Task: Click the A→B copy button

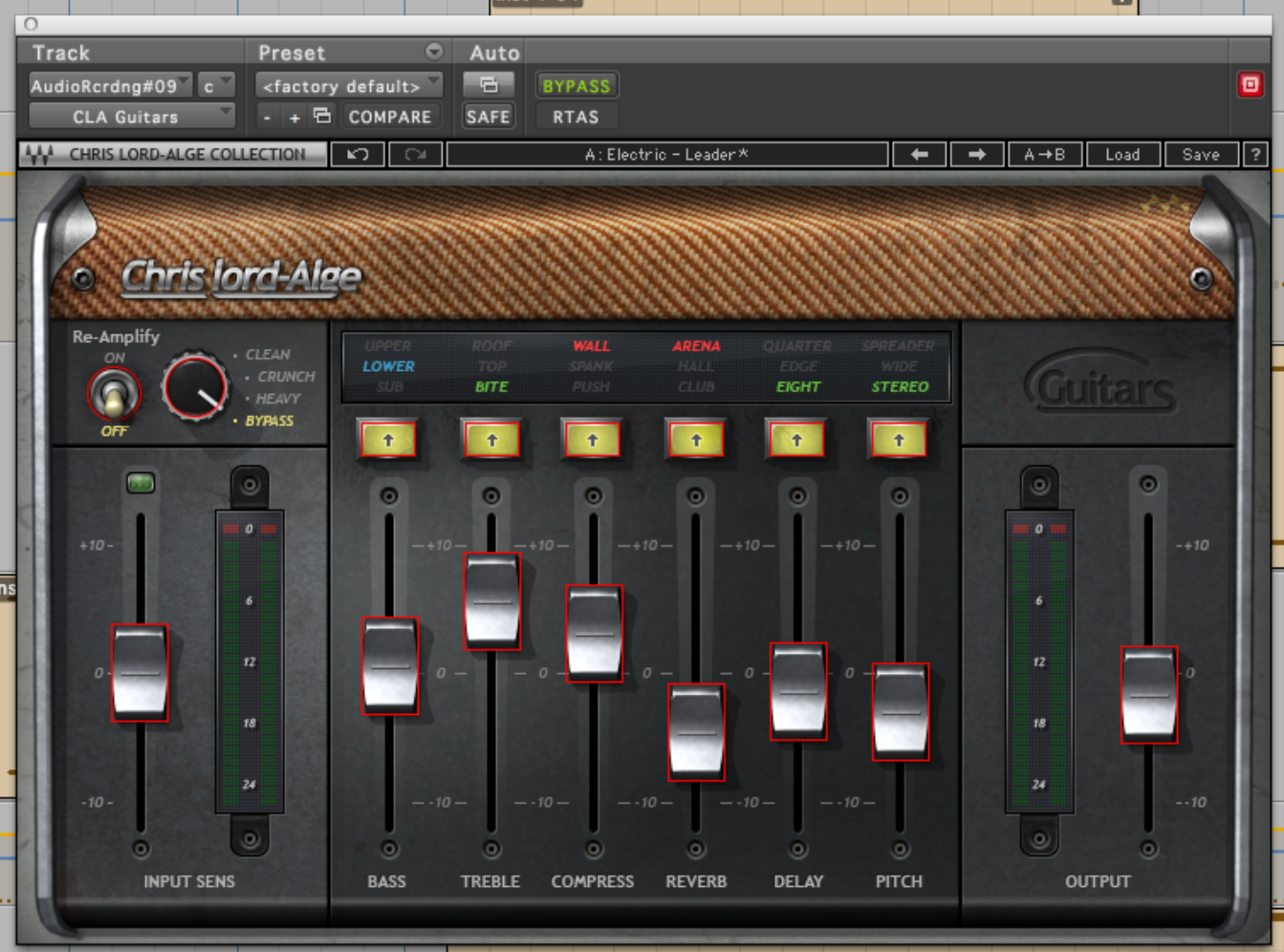Action: click(1044, 154)
